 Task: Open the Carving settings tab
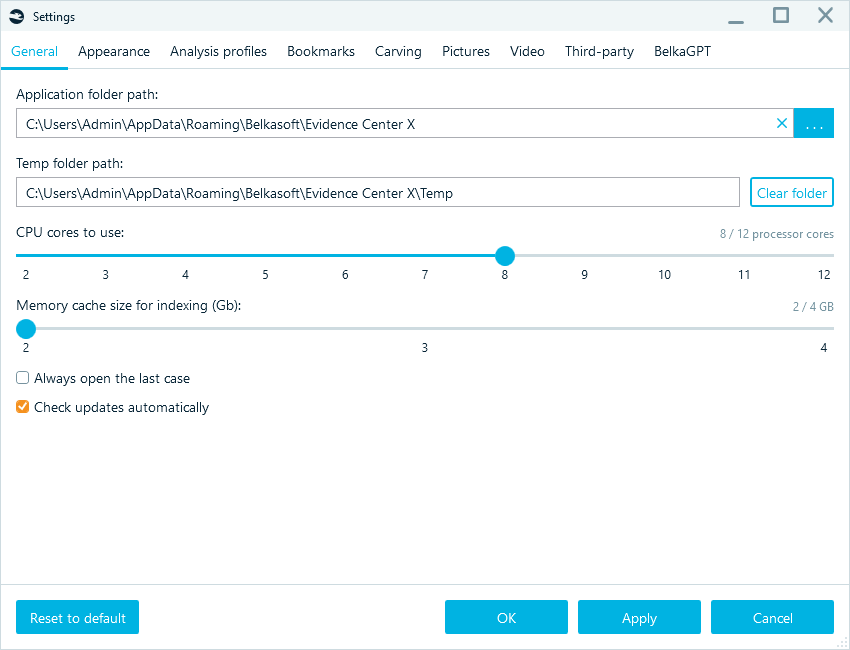coord(398,51)
